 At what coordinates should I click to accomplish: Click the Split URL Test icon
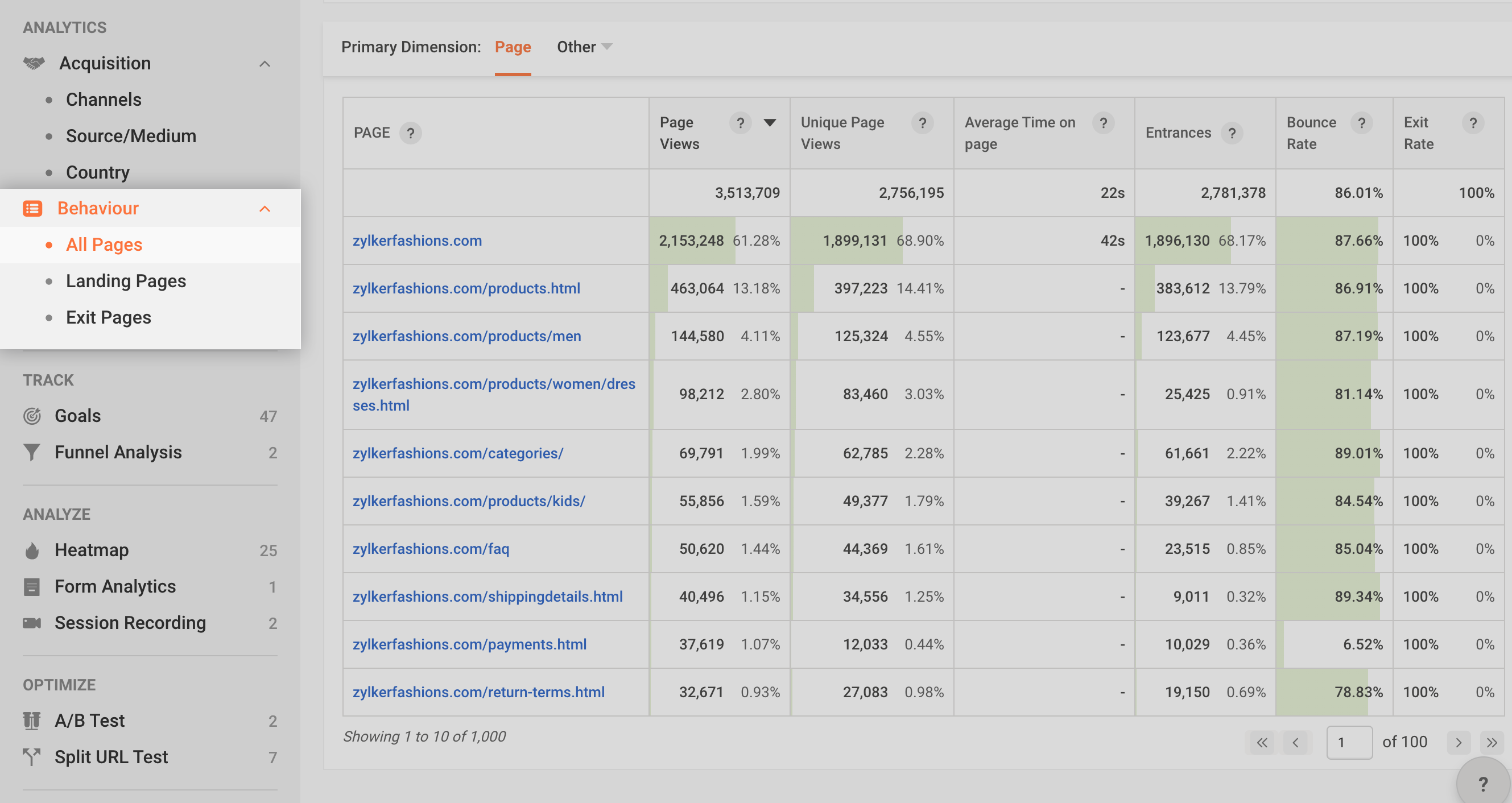[32, 756]
